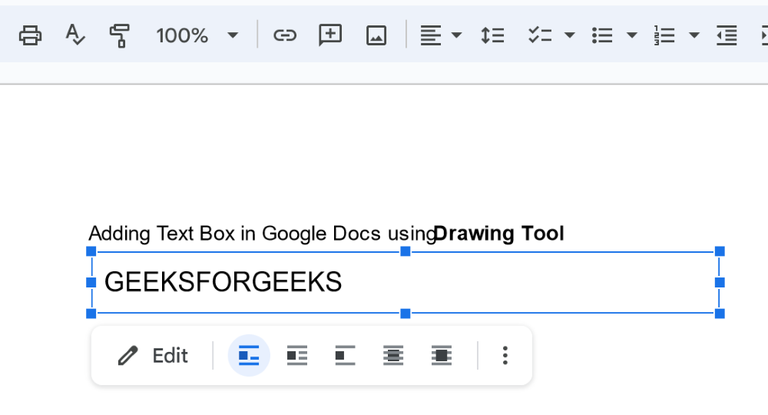Click the bottom-right resize handle
This screenshot has height=415, width=768.
720,314
